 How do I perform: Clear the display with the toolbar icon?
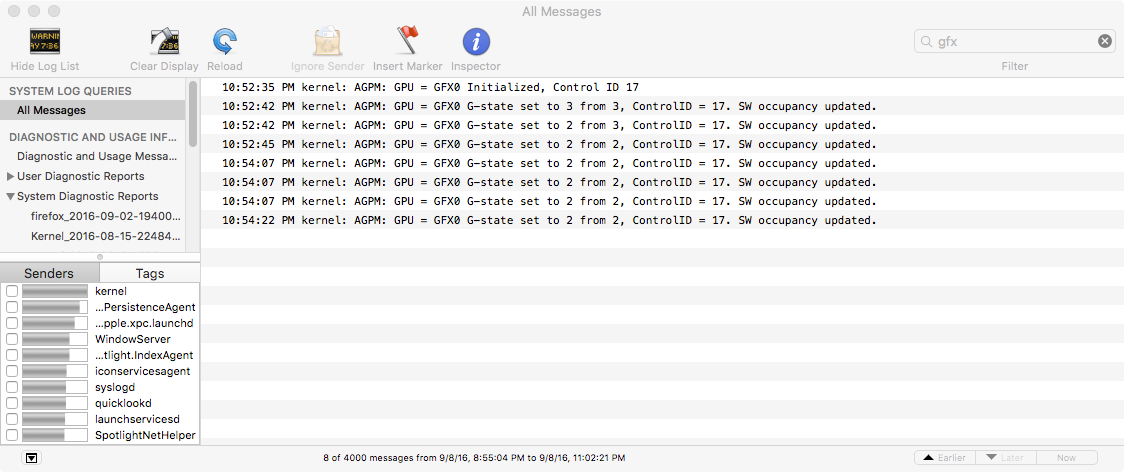(x=164, y=42)
